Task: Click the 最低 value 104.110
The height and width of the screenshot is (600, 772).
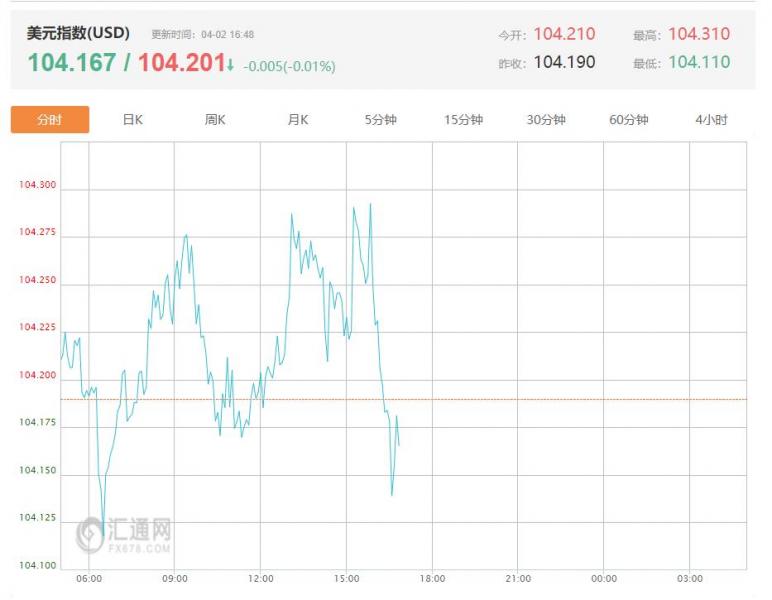Action: click(x=699, y=62)
